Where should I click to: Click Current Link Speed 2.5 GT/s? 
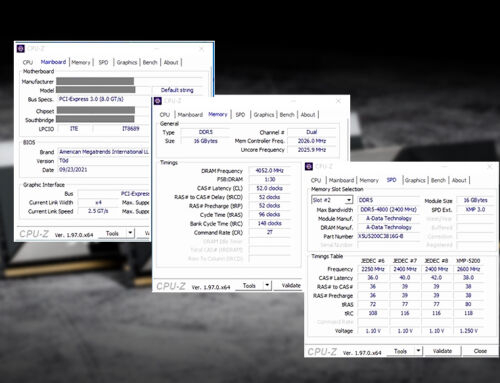point(98,211)
